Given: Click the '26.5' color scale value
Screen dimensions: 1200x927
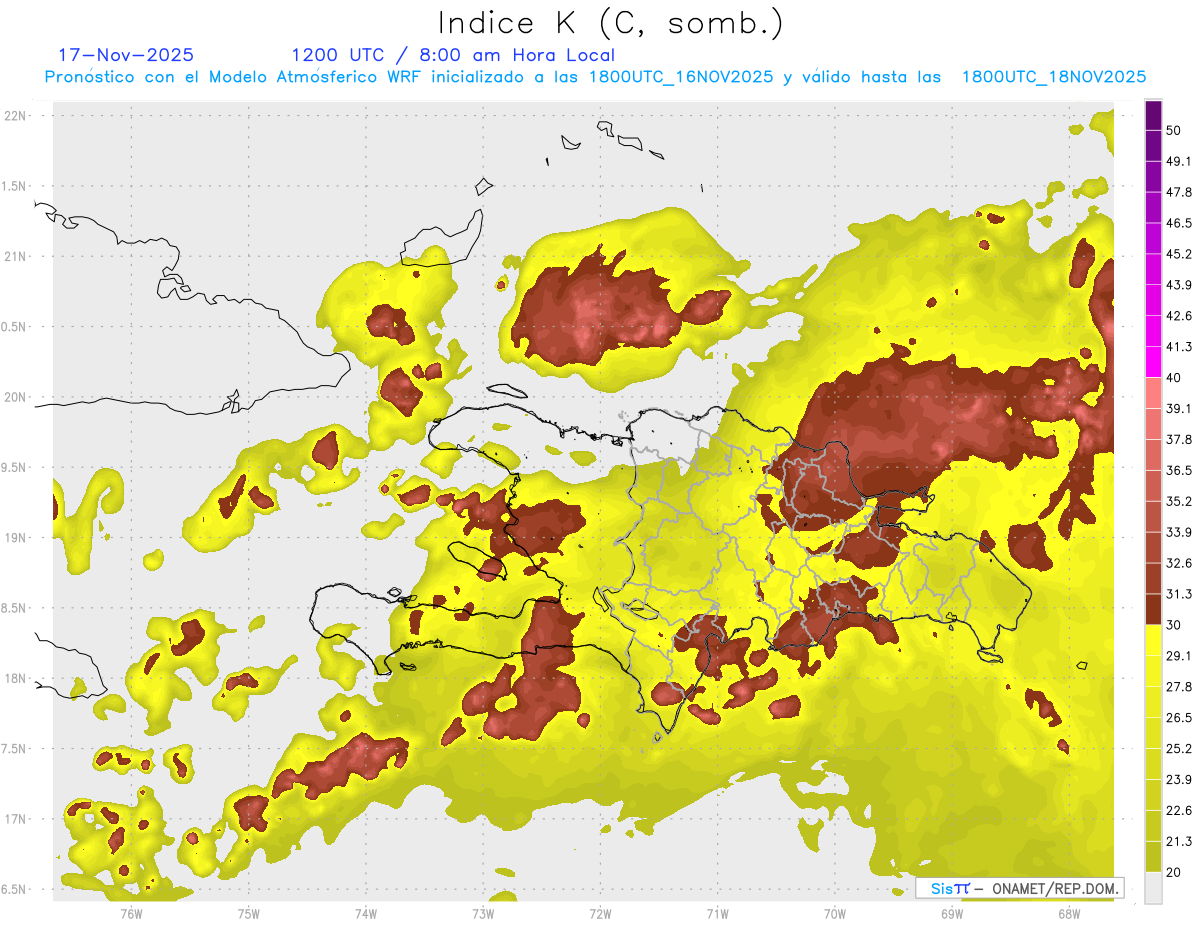Looking at the screenshot, I should click(x=1179, y=717).
